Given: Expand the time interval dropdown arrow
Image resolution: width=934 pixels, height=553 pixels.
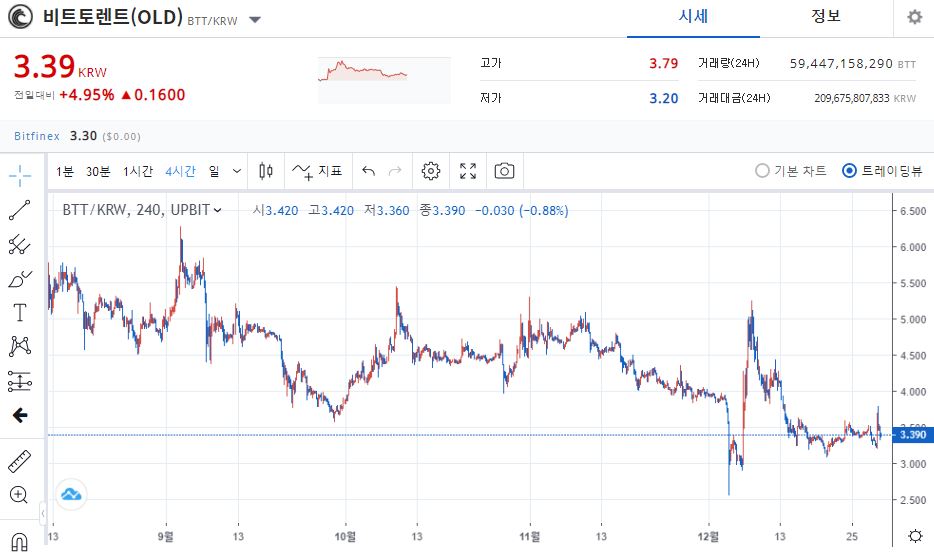Looking at the screenshot, I should pos(236,172).
